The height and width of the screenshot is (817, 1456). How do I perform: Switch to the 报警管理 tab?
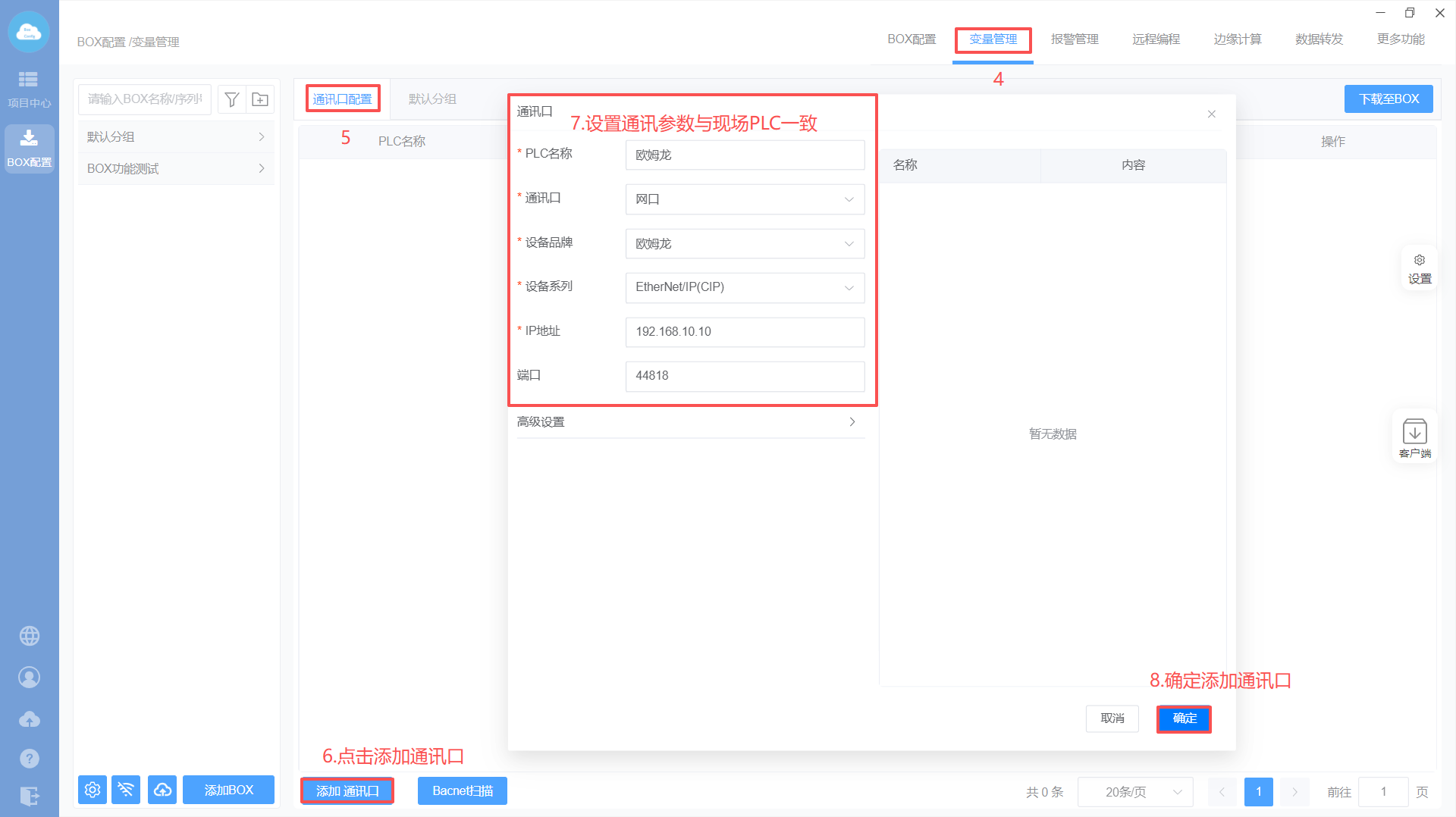point(1074,39)
